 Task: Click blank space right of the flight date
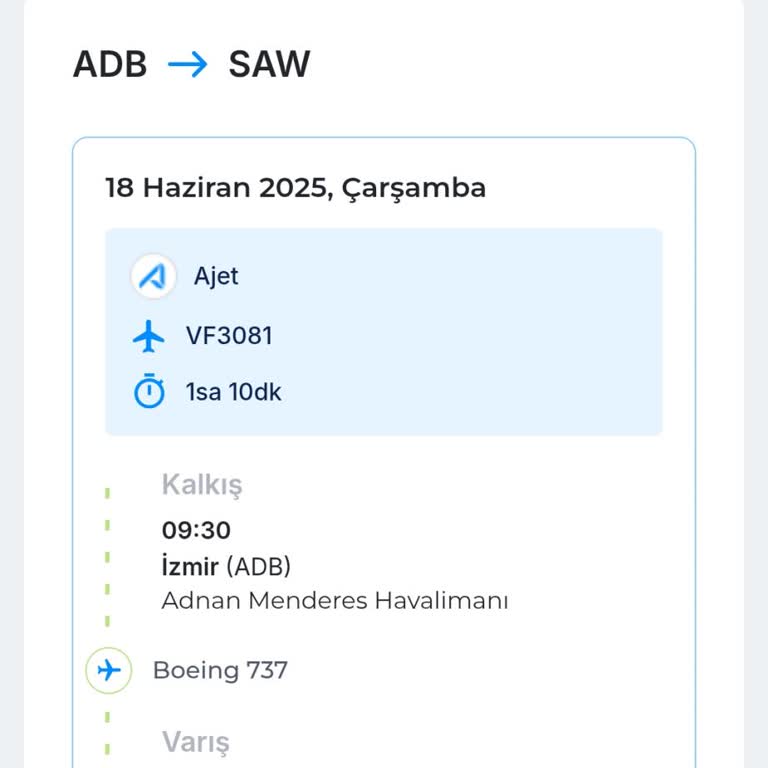point(590,187)
